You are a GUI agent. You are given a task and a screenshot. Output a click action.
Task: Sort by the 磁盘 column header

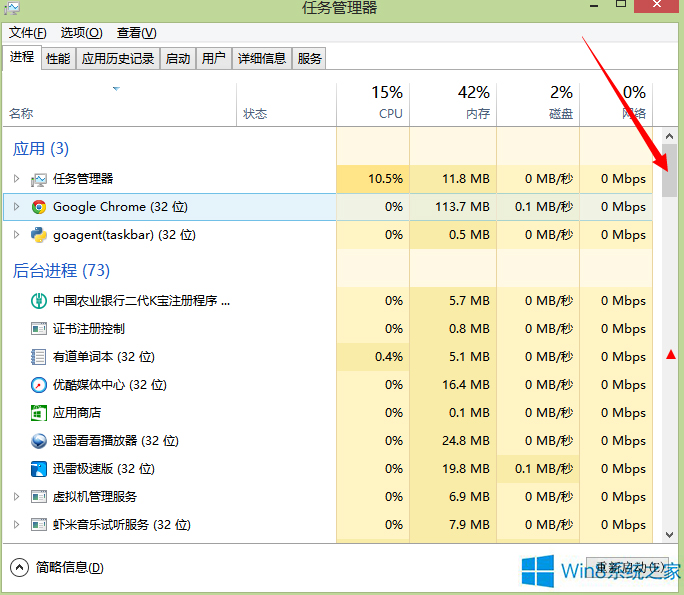[538, 105]
